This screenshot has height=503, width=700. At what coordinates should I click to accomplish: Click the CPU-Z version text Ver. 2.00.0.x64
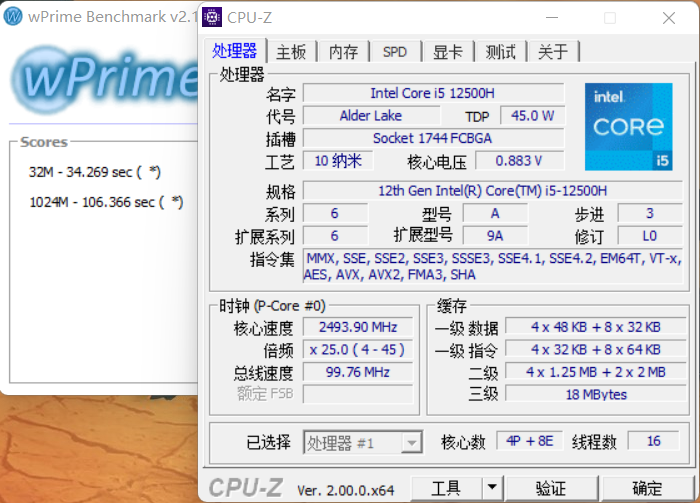[x=346, y=491]
